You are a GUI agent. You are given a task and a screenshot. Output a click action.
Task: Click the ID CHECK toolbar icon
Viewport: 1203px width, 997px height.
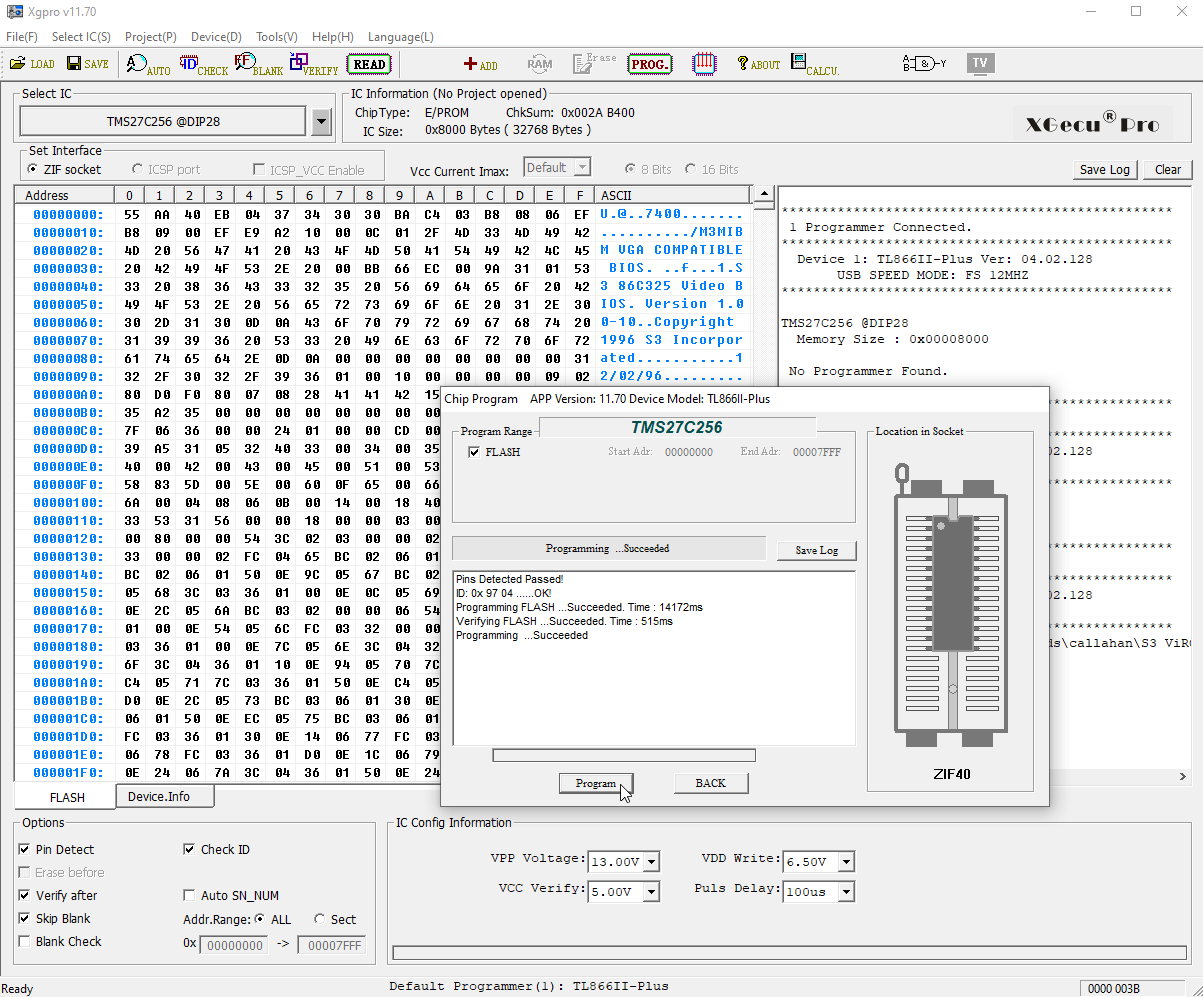coord(204,64)
